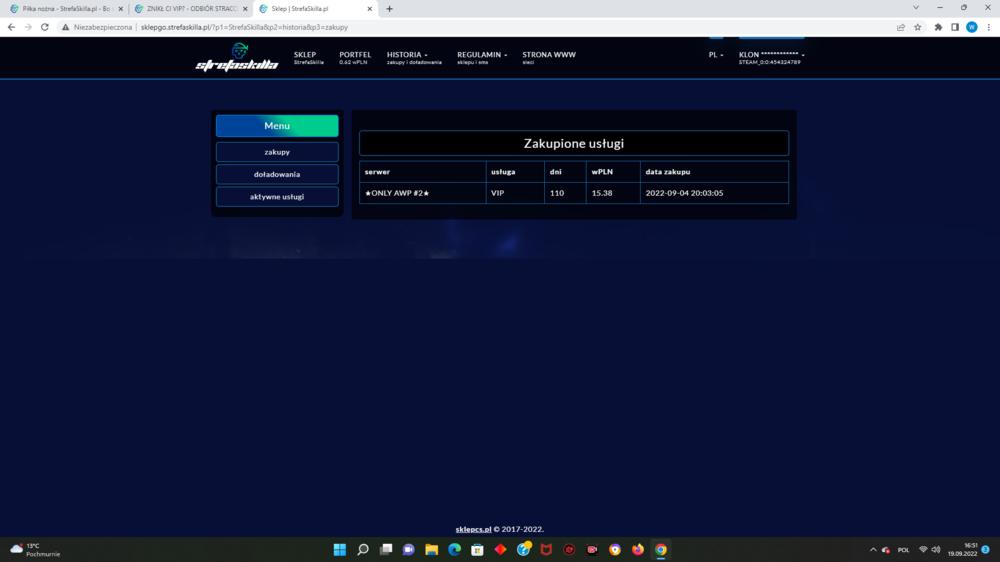
Task: Share this page icon
Action: [x=901, y=27]
